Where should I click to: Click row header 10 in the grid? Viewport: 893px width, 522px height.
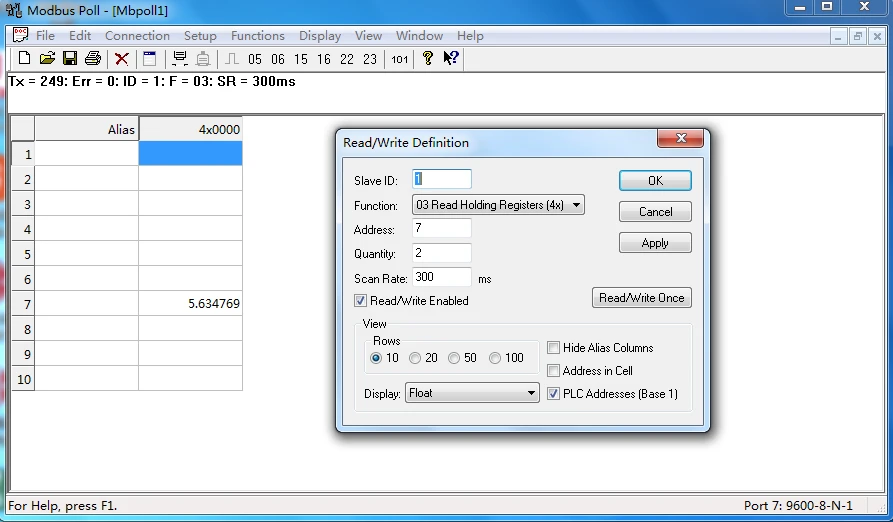click(23, 379)
